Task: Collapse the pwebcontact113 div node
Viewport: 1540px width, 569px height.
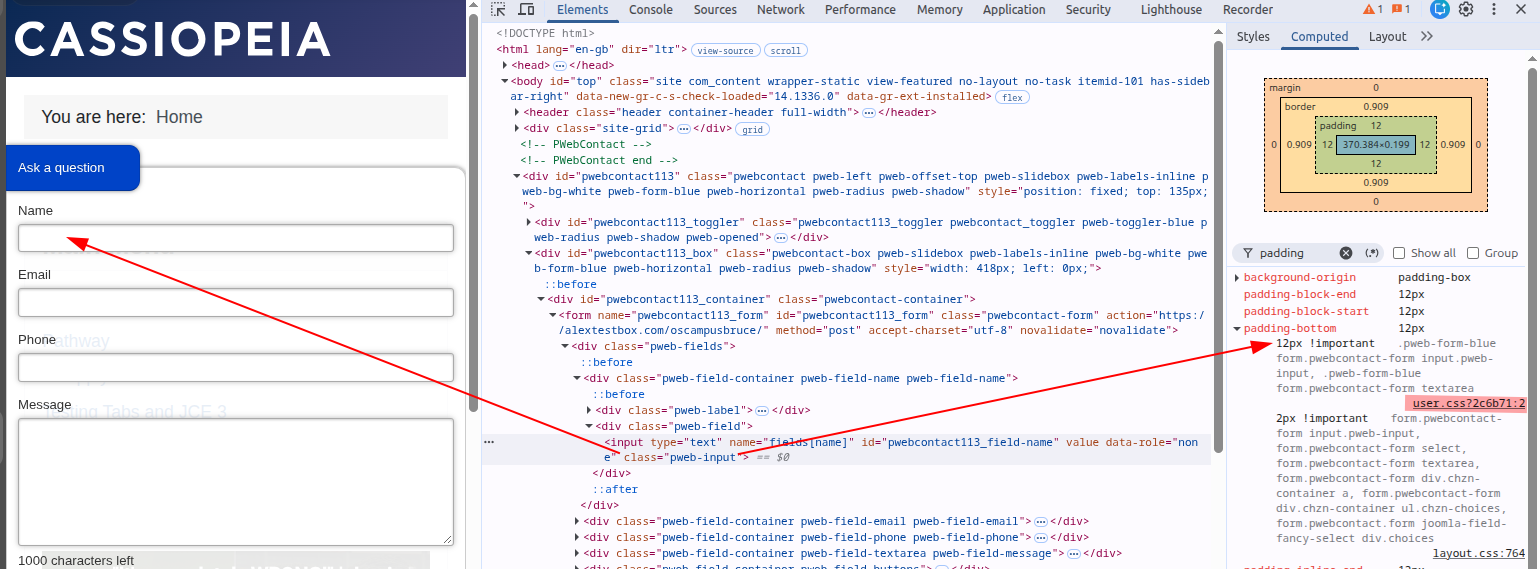Action: coord(516,177)
